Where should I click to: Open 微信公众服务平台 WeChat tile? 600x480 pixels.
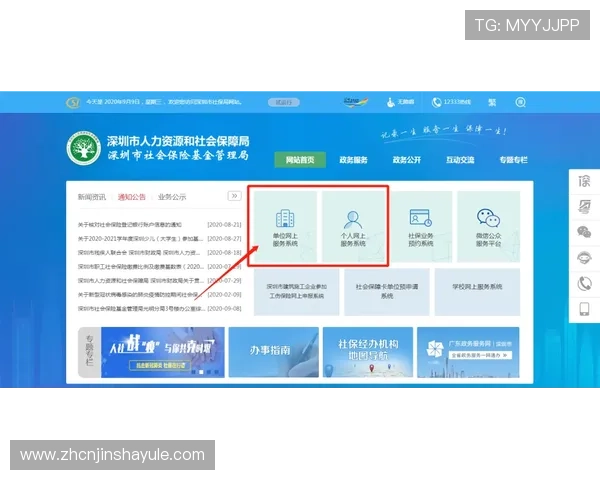[x=489, y=227]
